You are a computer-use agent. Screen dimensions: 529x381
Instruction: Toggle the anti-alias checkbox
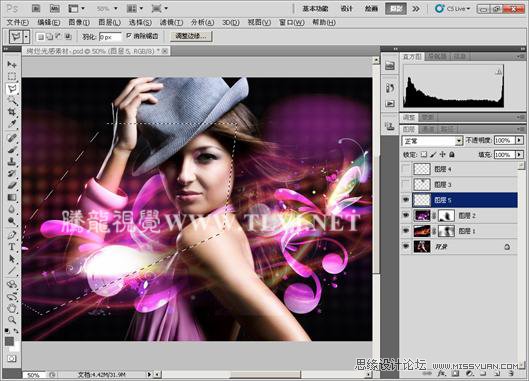[x=129, y=35]
